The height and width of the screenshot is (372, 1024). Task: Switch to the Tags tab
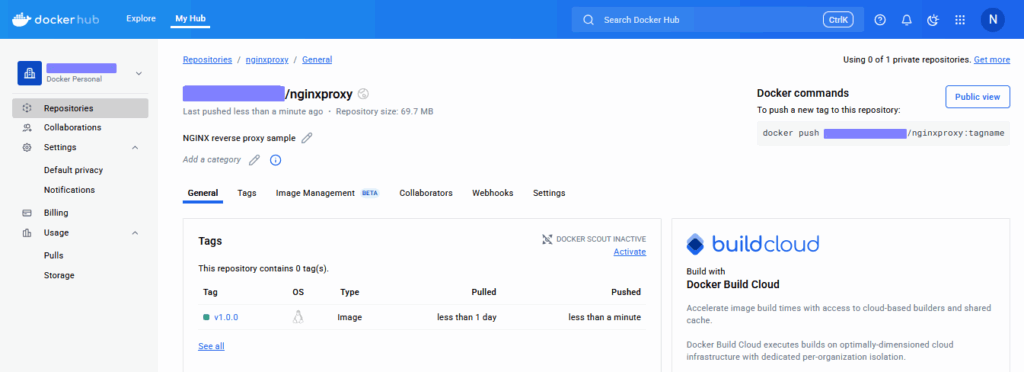point(247,193)
